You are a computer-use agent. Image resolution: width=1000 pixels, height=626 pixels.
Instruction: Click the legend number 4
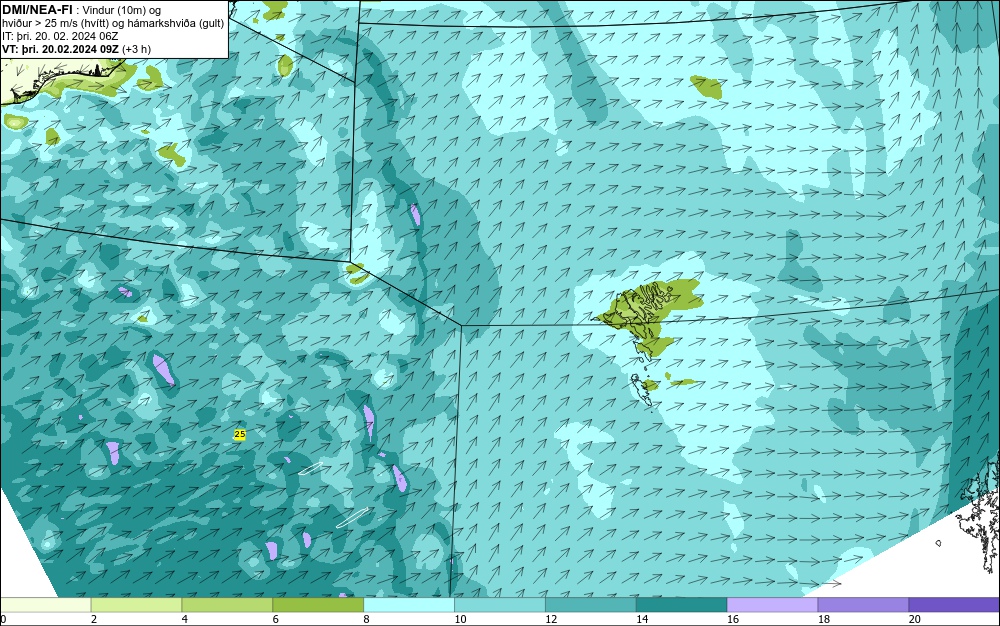pos(184,620)
